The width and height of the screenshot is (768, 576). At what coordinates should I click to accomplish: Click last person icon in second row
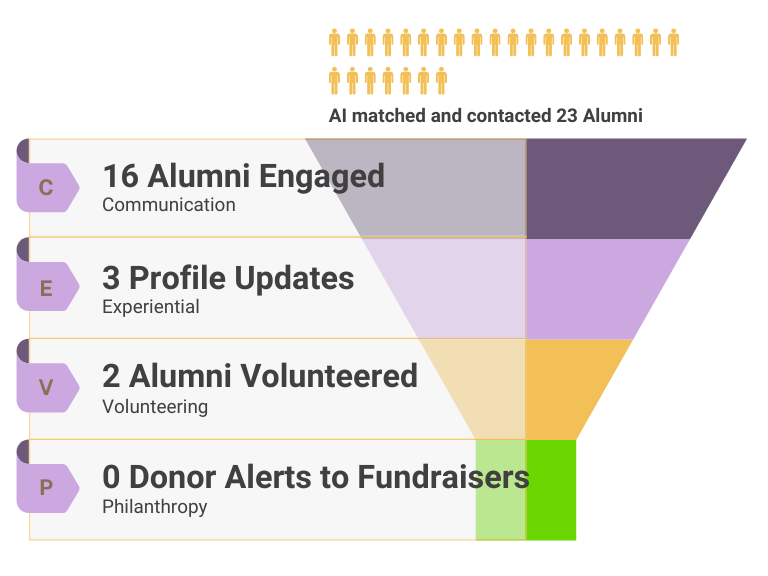click(x=441, y=80)
